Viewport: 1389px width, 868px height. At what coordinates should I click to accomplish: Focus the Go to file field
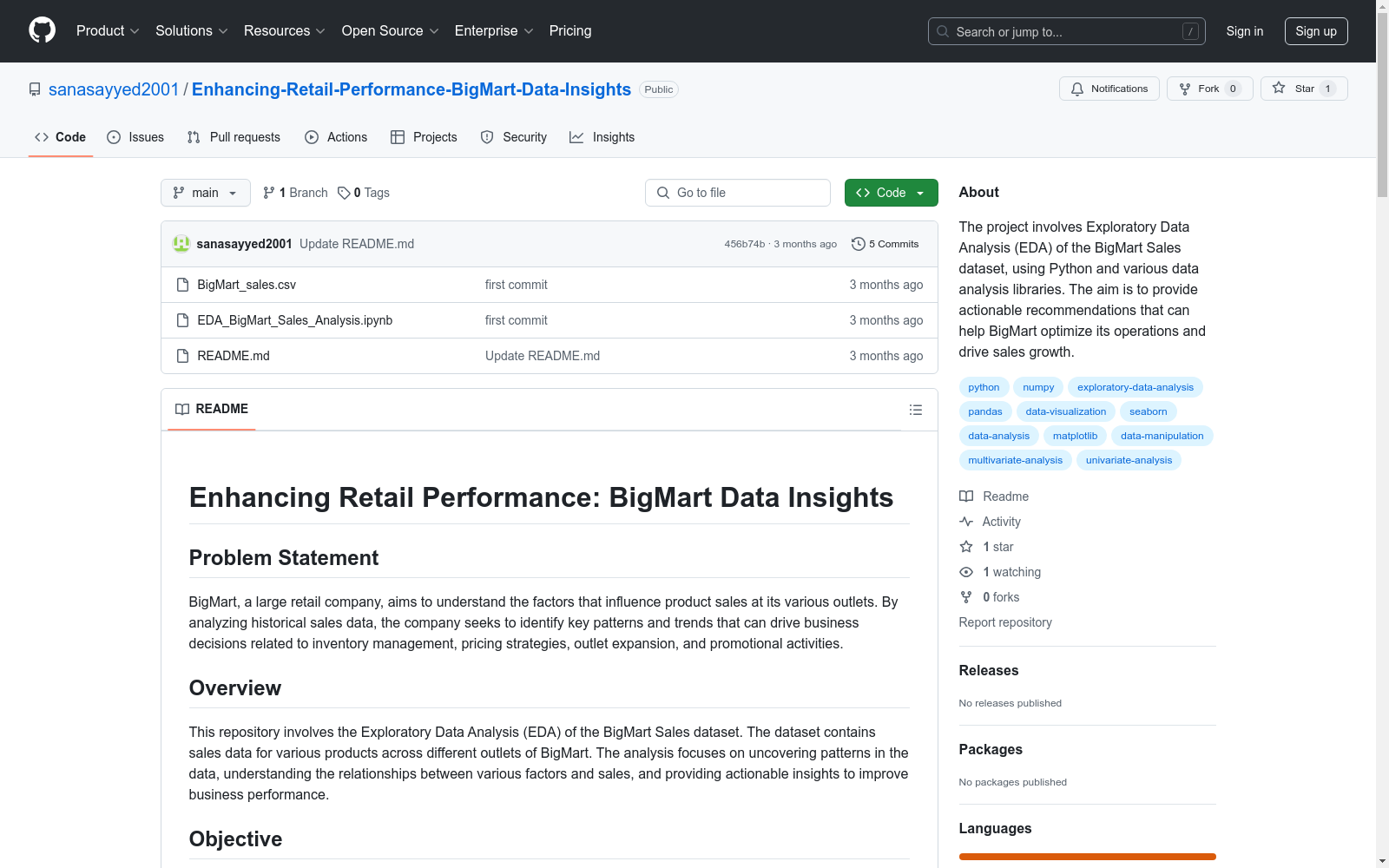tap(738, 193)
